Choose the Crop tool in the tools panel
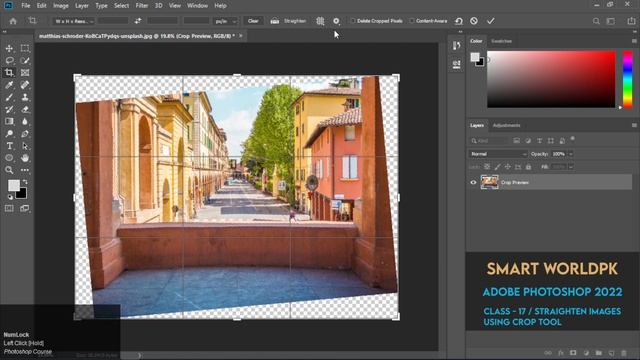 pyautogui.click(x=9, y=73)
